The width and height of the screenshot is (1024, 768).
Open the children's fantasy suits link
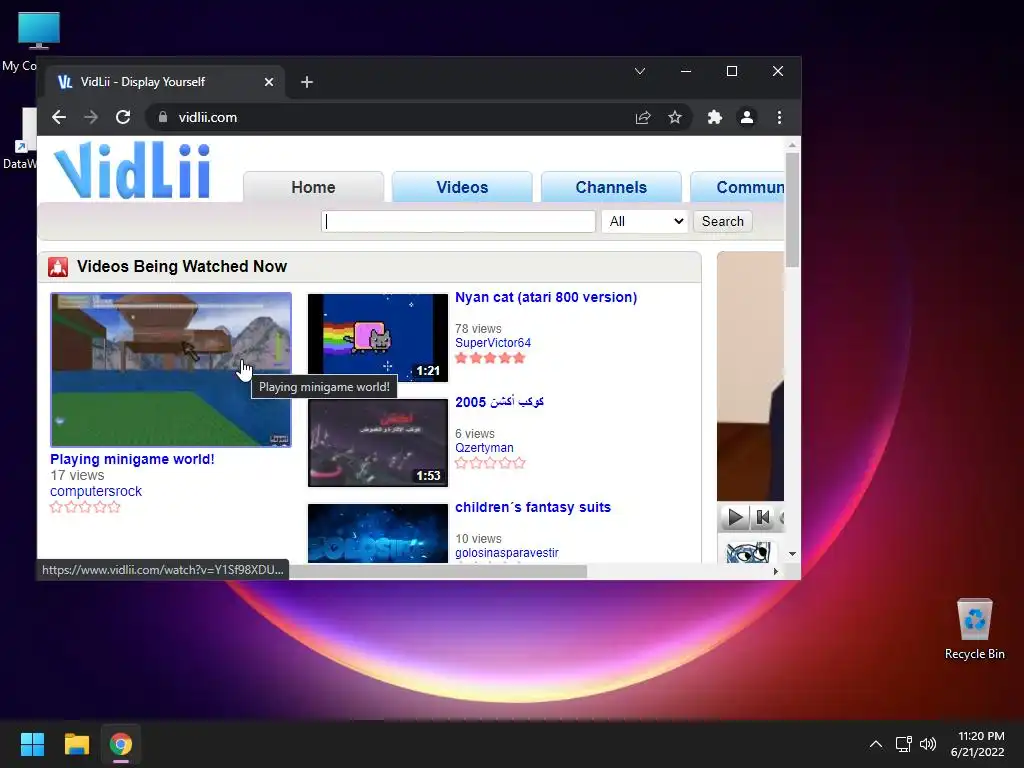click(x=533, y=507)
